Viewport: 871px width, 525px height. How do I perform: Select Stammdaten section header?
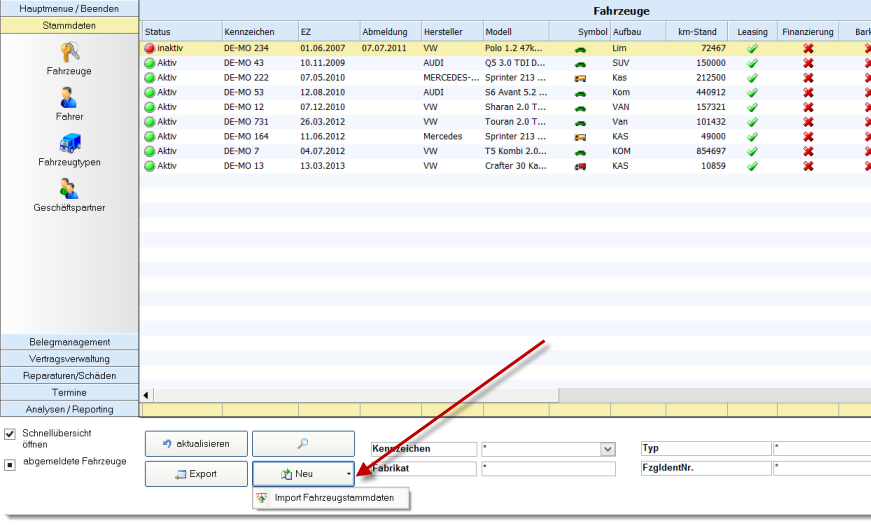coord(69,26)
